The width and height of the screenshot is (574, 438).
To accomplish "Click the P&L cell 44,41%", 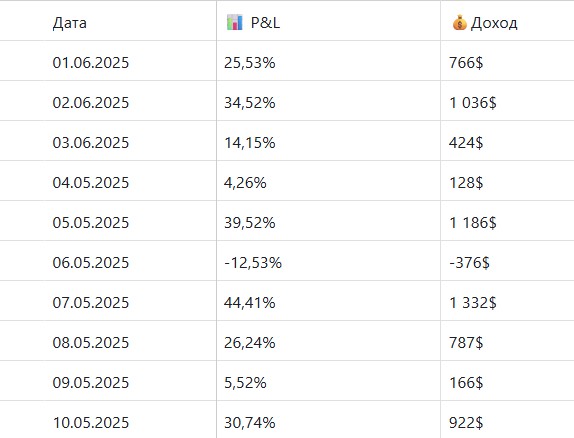I will pos(250,302).
